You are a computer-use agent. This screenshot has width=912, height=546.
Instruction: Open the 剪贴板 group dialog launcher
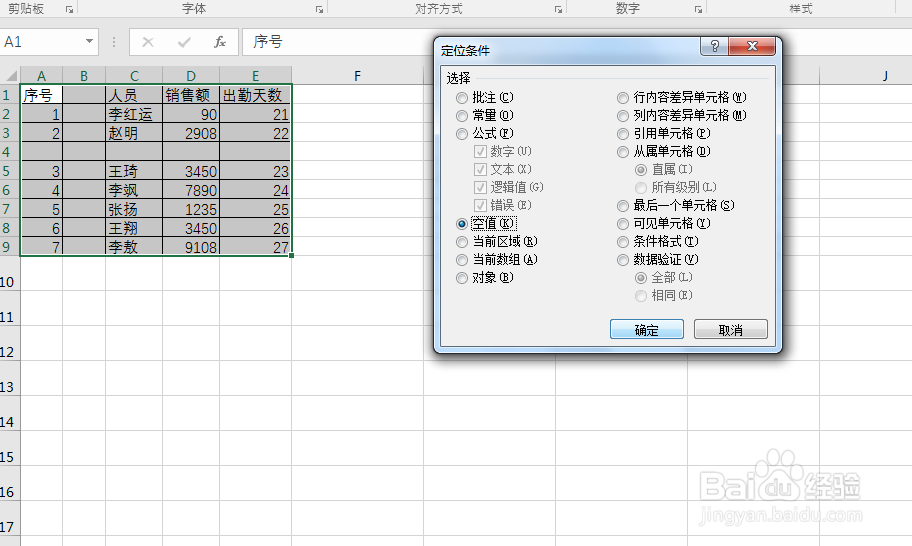coord(69,9)
